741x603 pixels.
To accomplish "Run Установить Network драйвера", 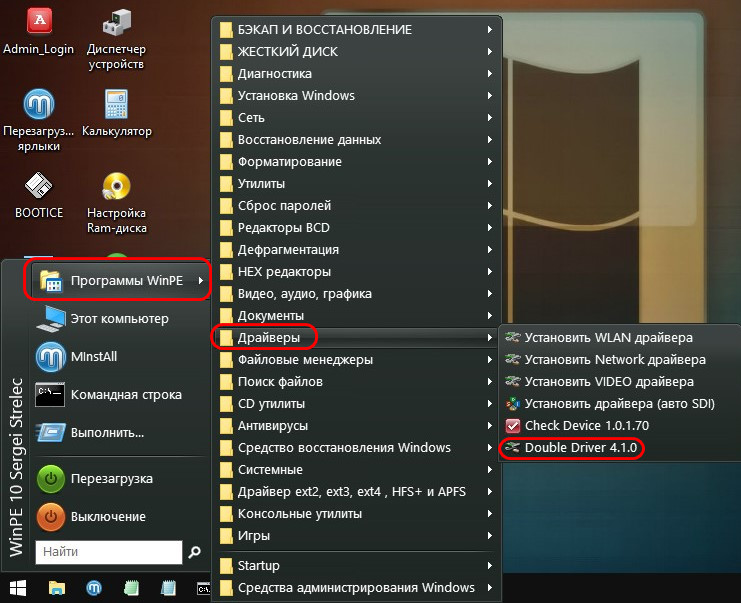I will tap(620, 360).
